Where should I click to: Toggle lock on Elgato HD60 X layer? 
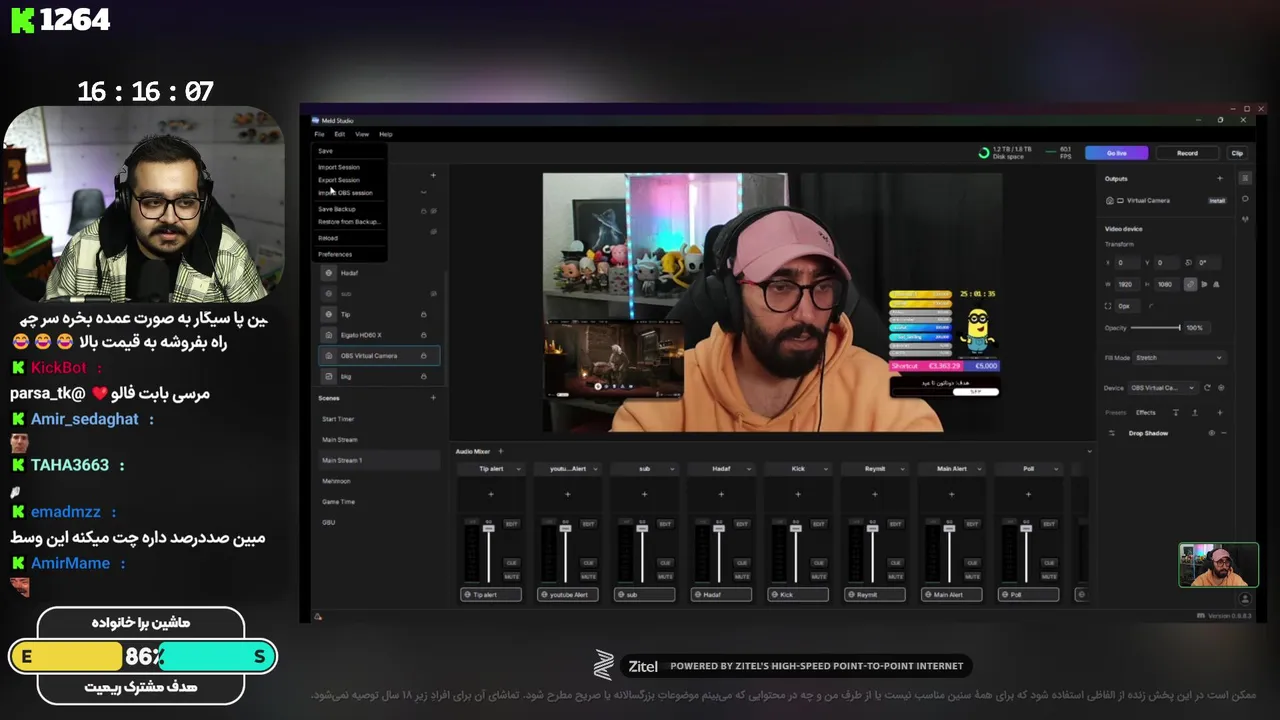tap(424, 335)
